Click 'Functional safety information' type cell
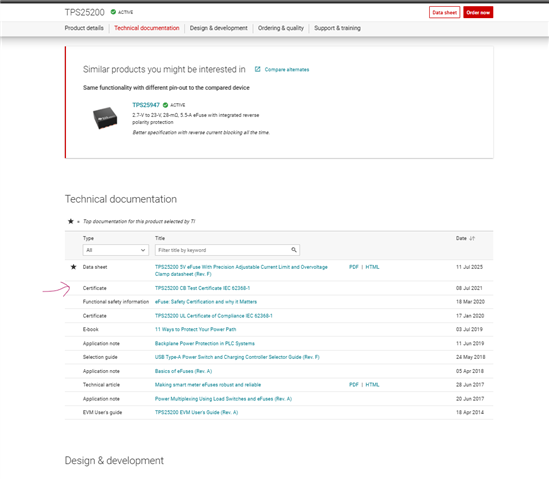Screen dimensions: 549x479 pos(116,302)
